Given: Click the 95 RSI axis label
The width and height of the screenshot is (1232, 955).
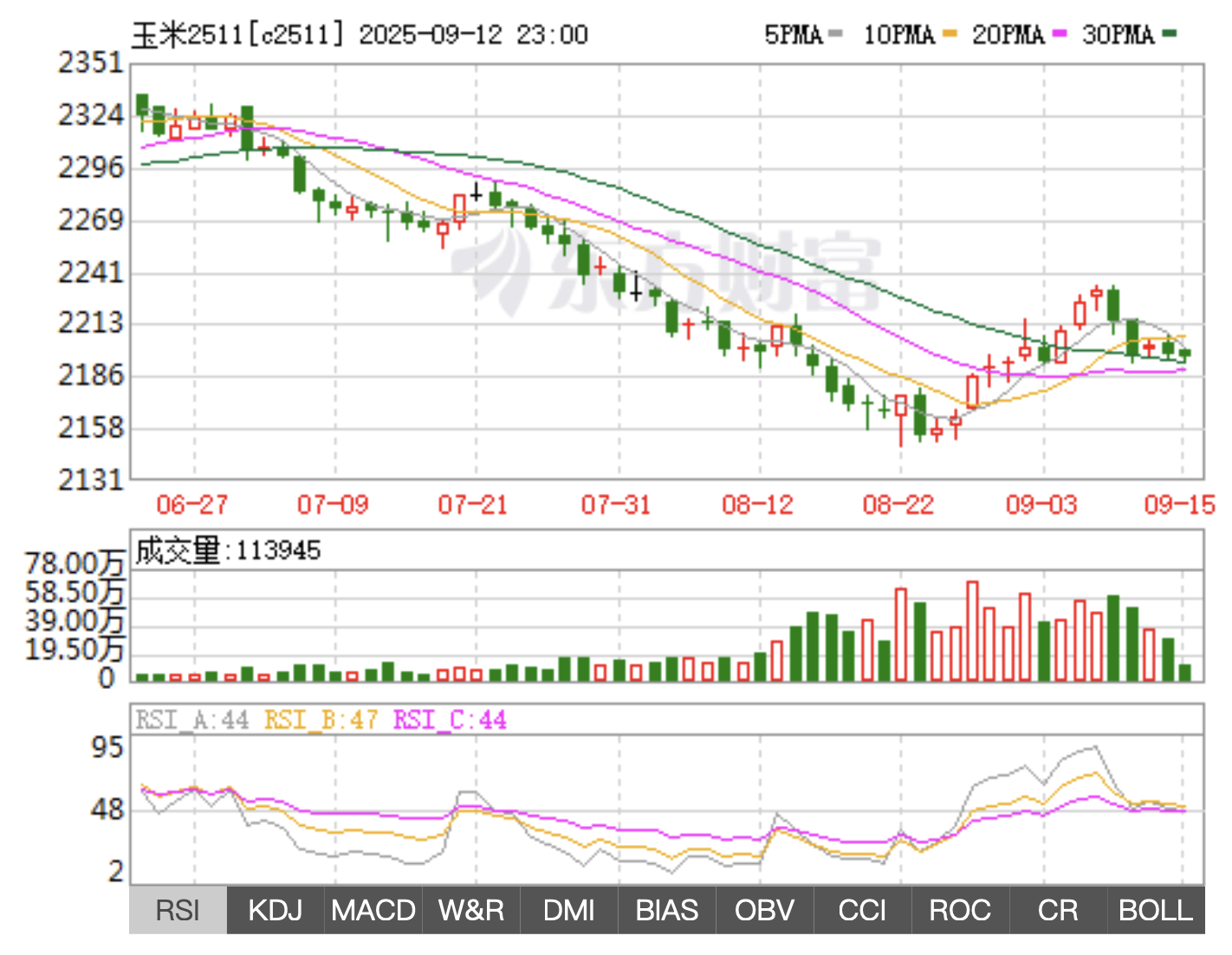Looking at the screenshot, I should tap(108, 747).
